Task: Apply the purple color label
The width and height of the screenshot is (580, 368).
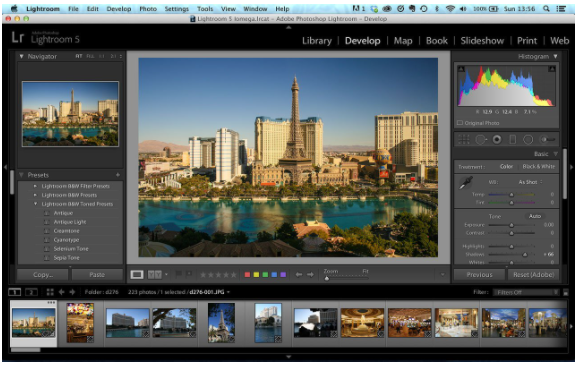Action: point(283,275)
